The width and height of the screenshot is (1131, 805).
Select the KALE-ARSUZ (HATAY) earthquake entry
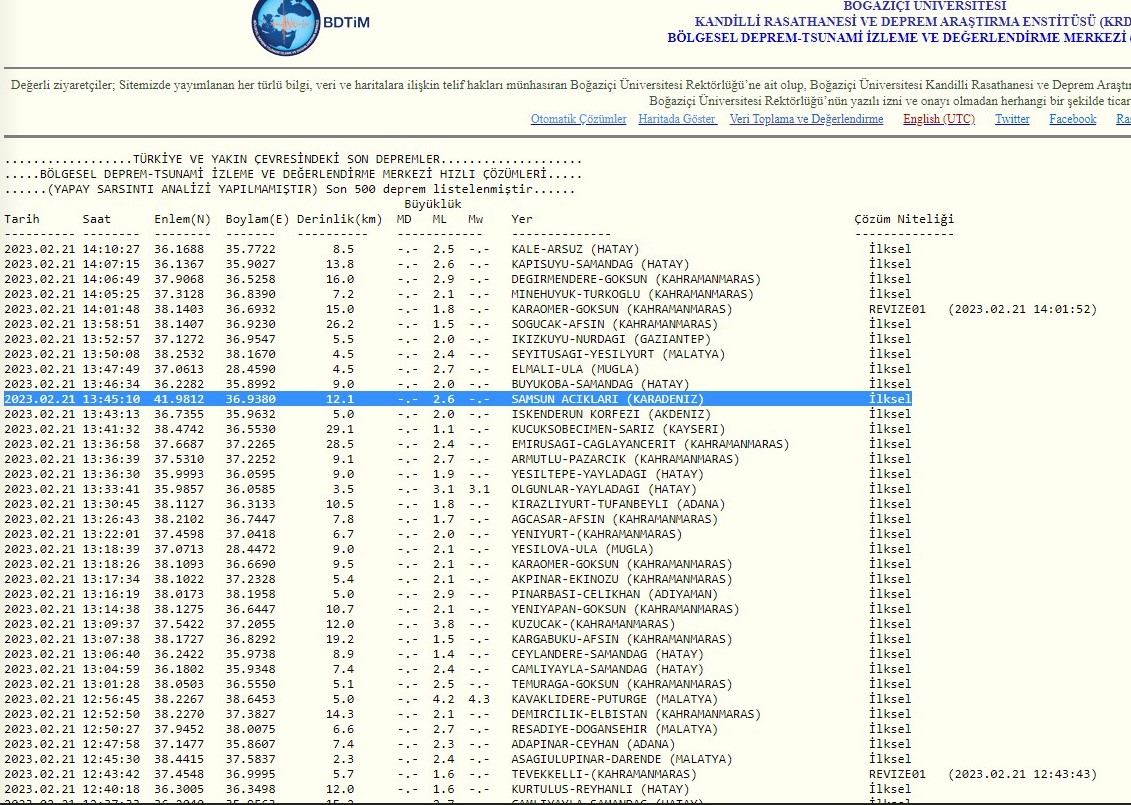click(x=576, y=249)
